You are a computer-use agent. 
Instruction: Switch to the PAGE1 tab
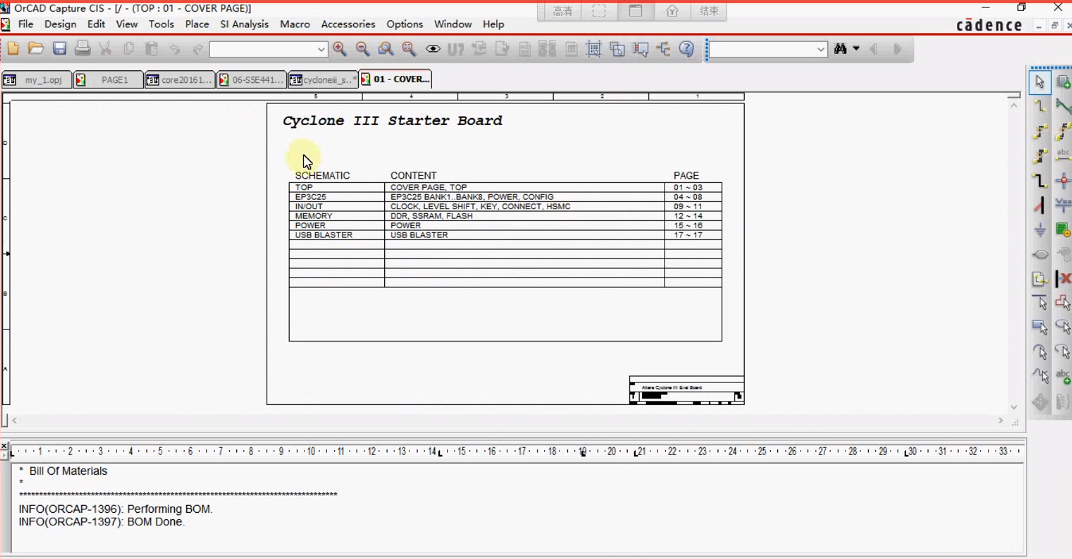pyautogui.click(x=108, y=80)
